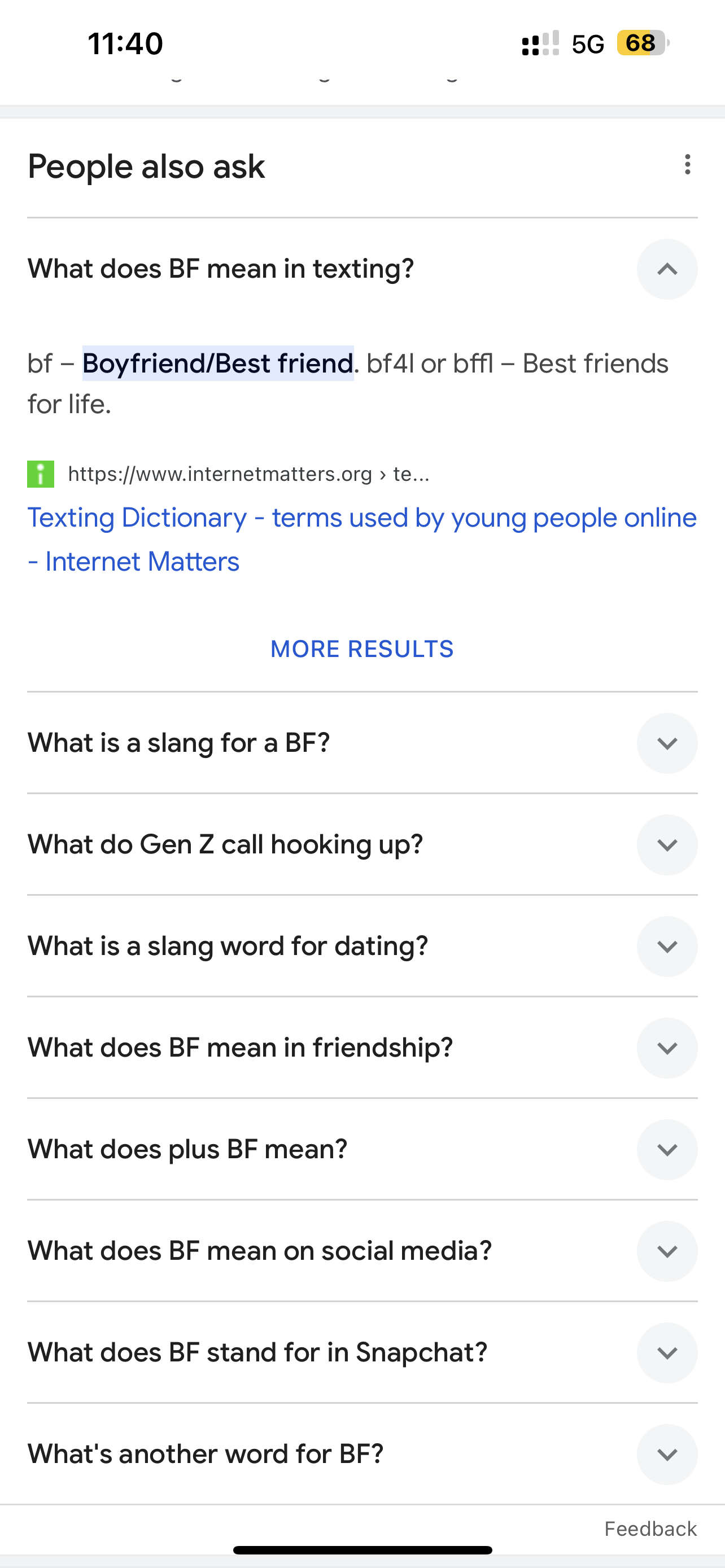The height and width of the screenshot is (1568, 725).
Task: Tap the cellular signal bars icon
Action: (x=540, y=43)
